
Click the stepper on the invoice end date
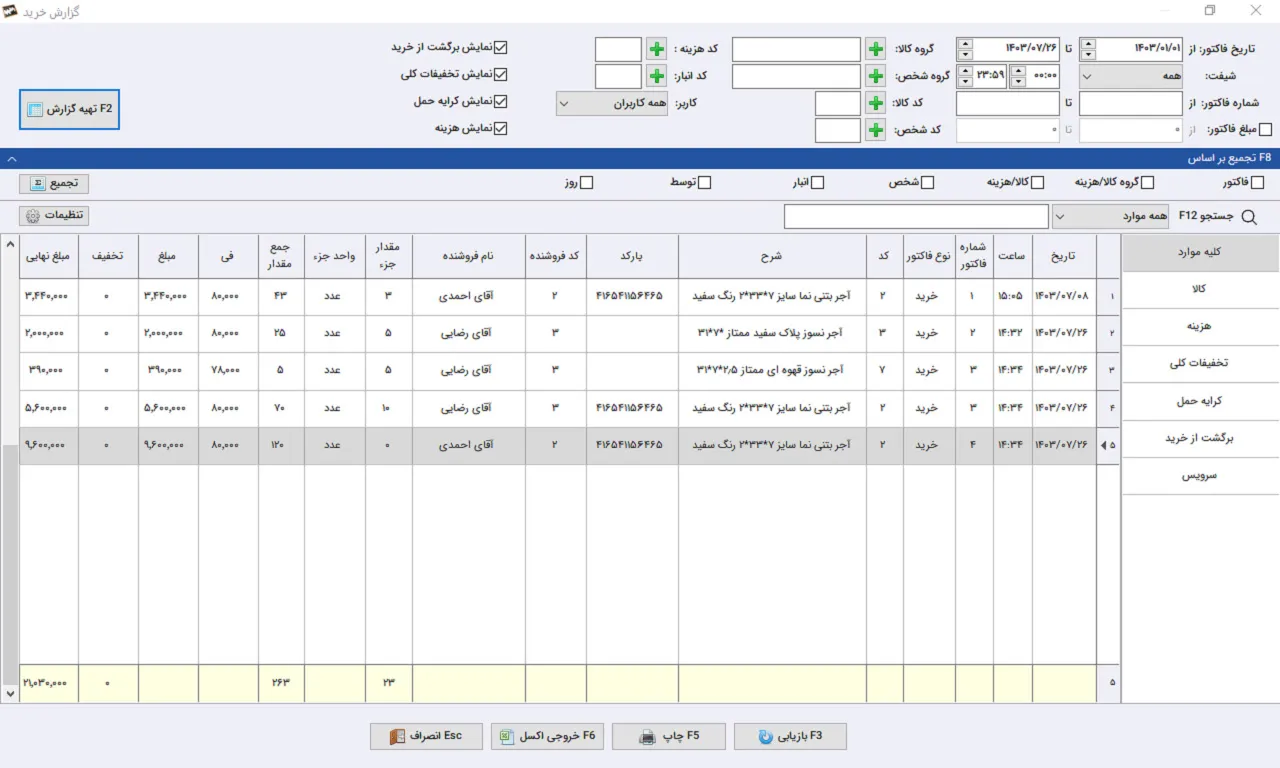point(964,49)
